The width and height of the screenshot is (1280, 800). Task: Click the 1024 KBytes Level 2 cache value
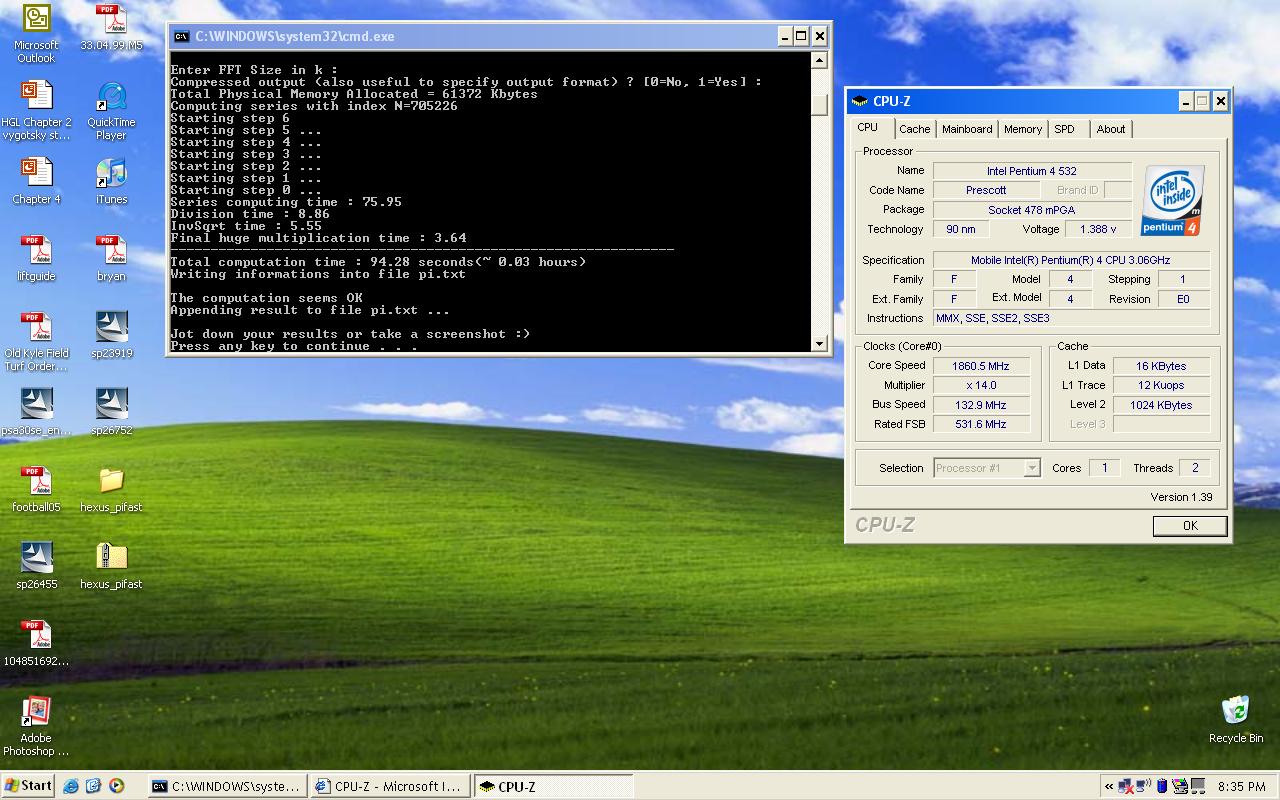1161,405
